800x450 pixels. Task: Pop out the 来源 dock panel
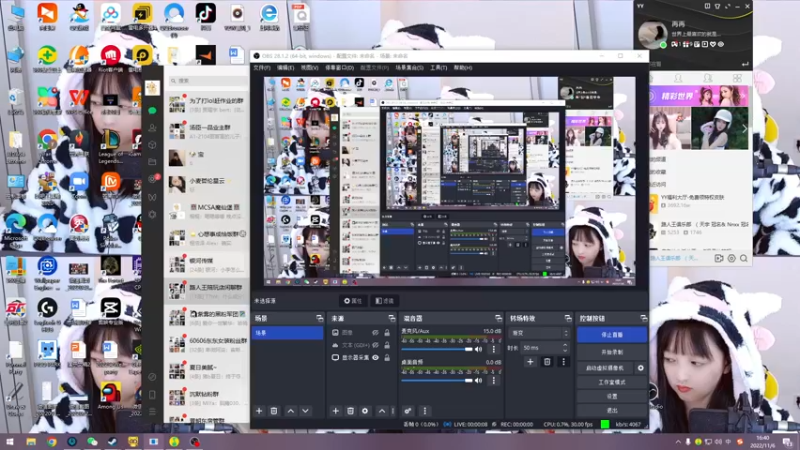392,318
